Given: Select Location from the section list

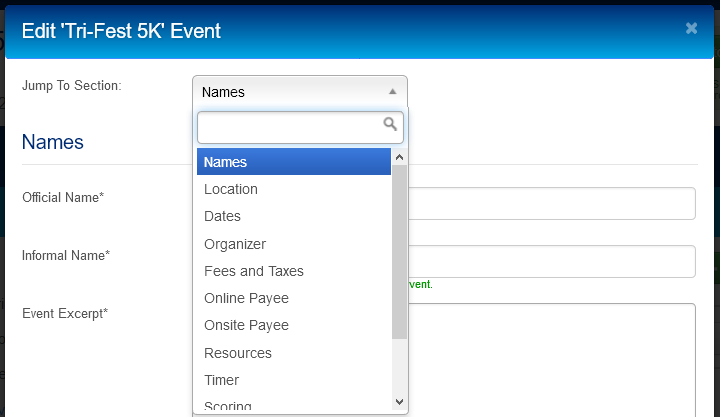Looking at the screenshot, I should (x=293, y=189).
